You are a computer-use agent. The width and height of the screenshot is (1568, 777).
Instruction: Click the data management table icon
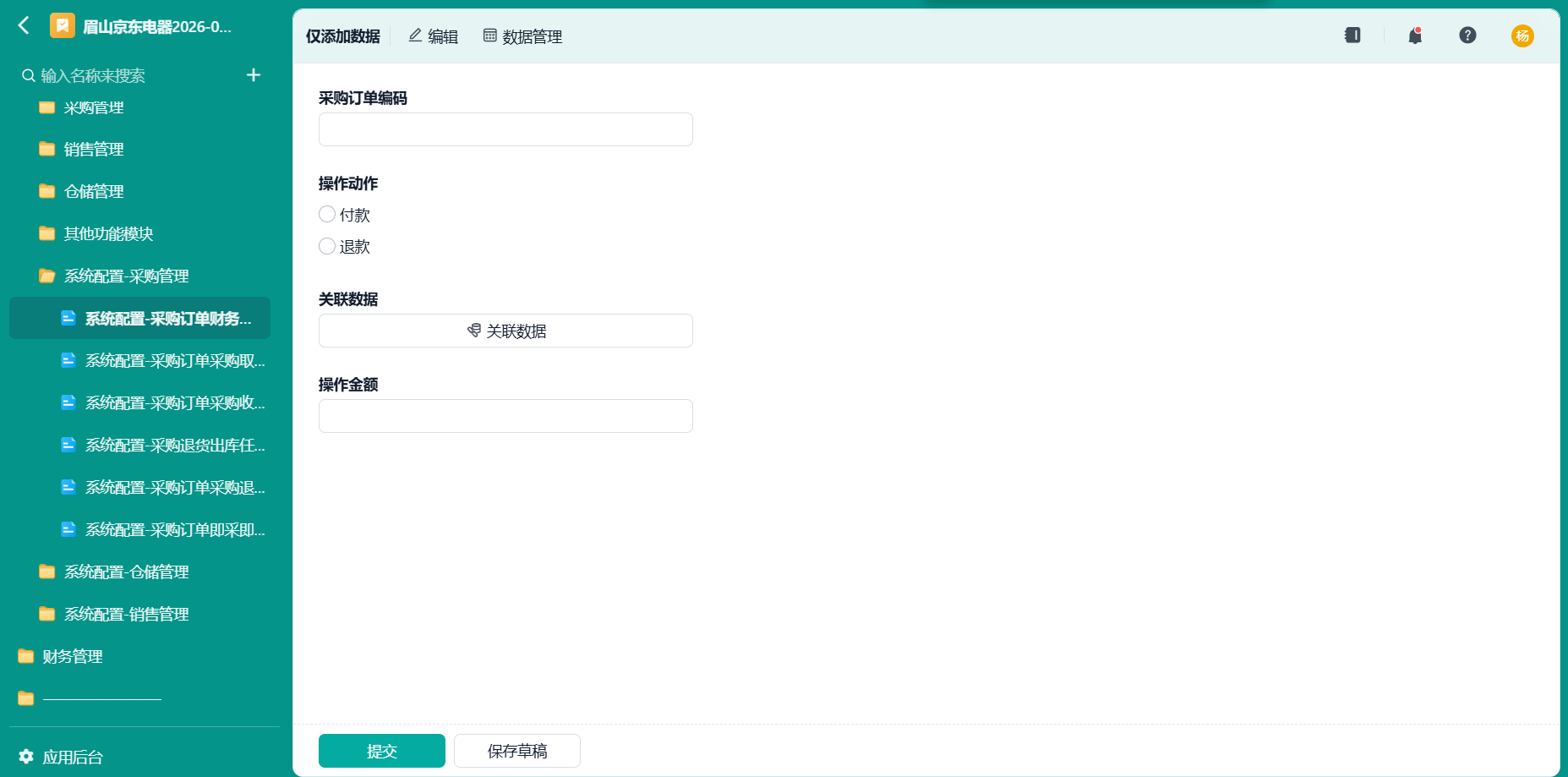tap(489, 36)
